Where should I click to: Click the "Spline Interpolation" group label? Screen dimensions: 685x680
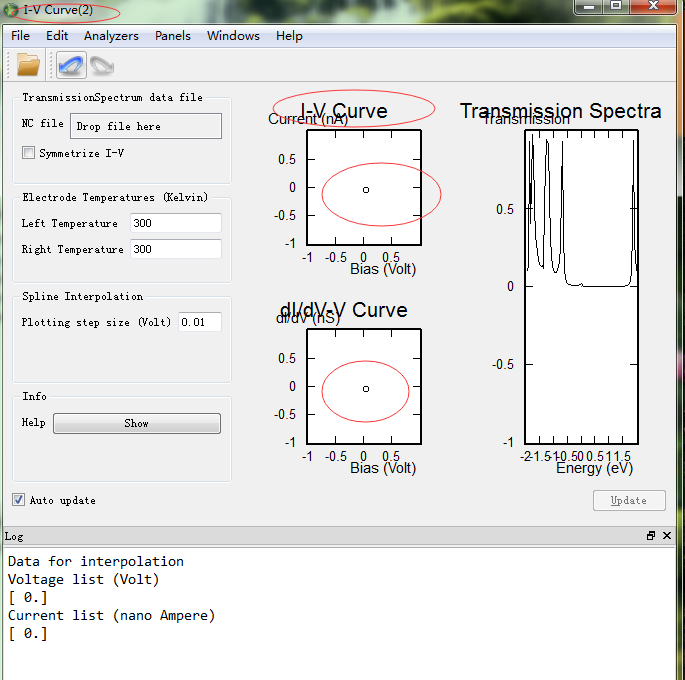(x=83, y=297)
